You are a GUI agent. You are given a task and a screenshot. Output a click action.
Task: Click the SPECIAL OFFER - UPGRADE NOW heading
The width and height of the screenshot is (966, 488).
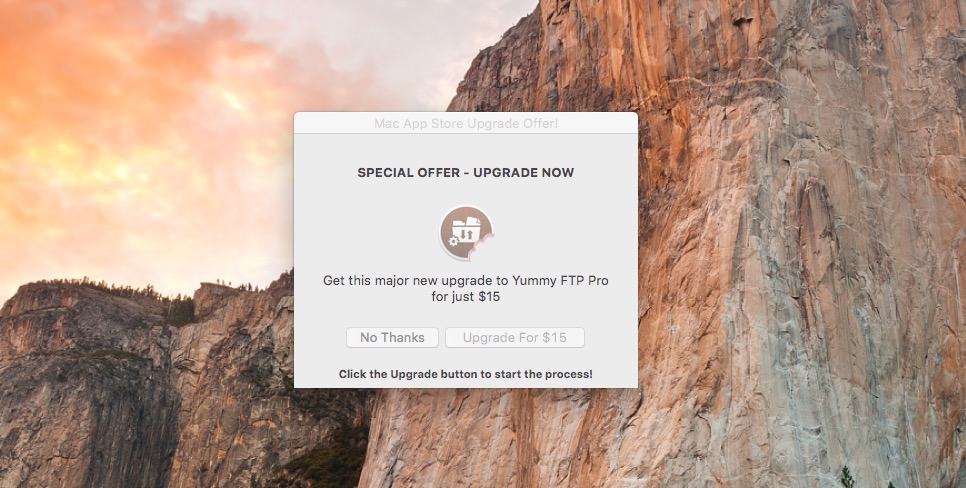tap(466, 173)
